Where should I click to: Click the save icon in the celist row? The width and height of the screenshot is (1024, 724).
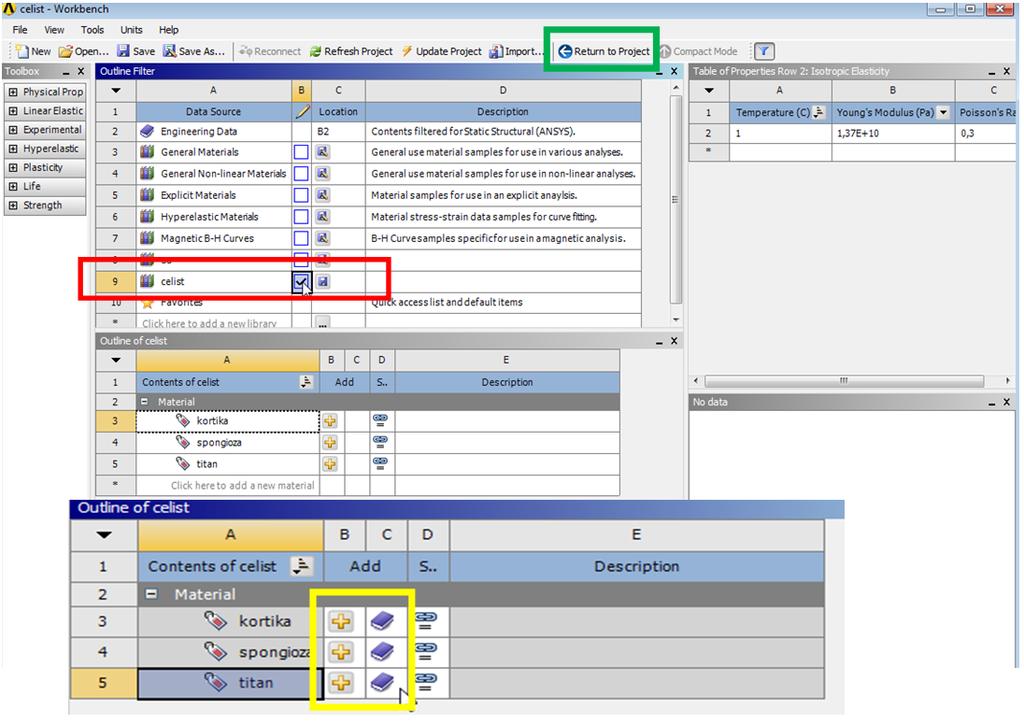click(x=323, y=281)
